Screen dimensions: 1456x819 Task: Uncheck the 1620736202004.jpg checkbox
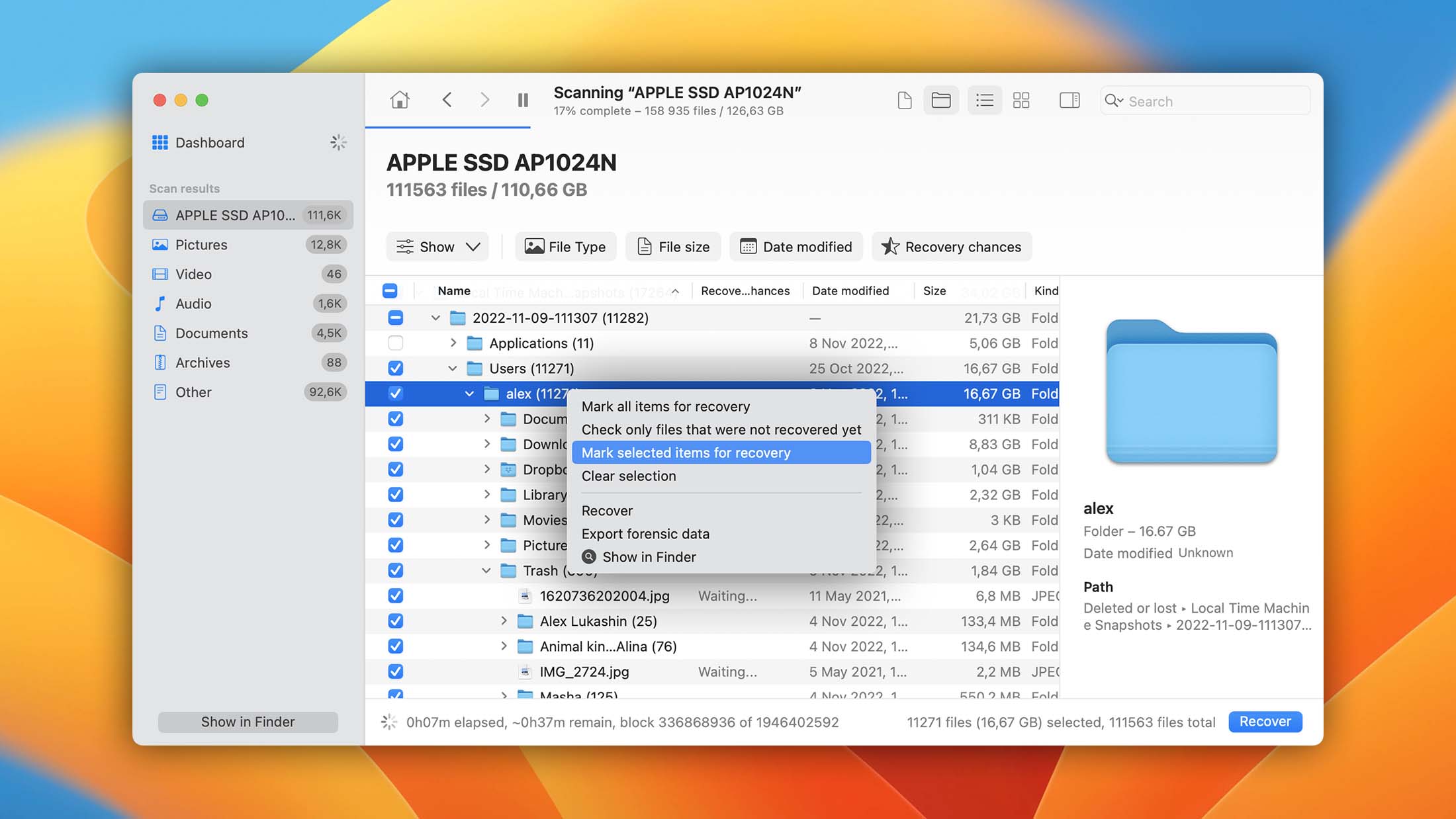[395, 595]
